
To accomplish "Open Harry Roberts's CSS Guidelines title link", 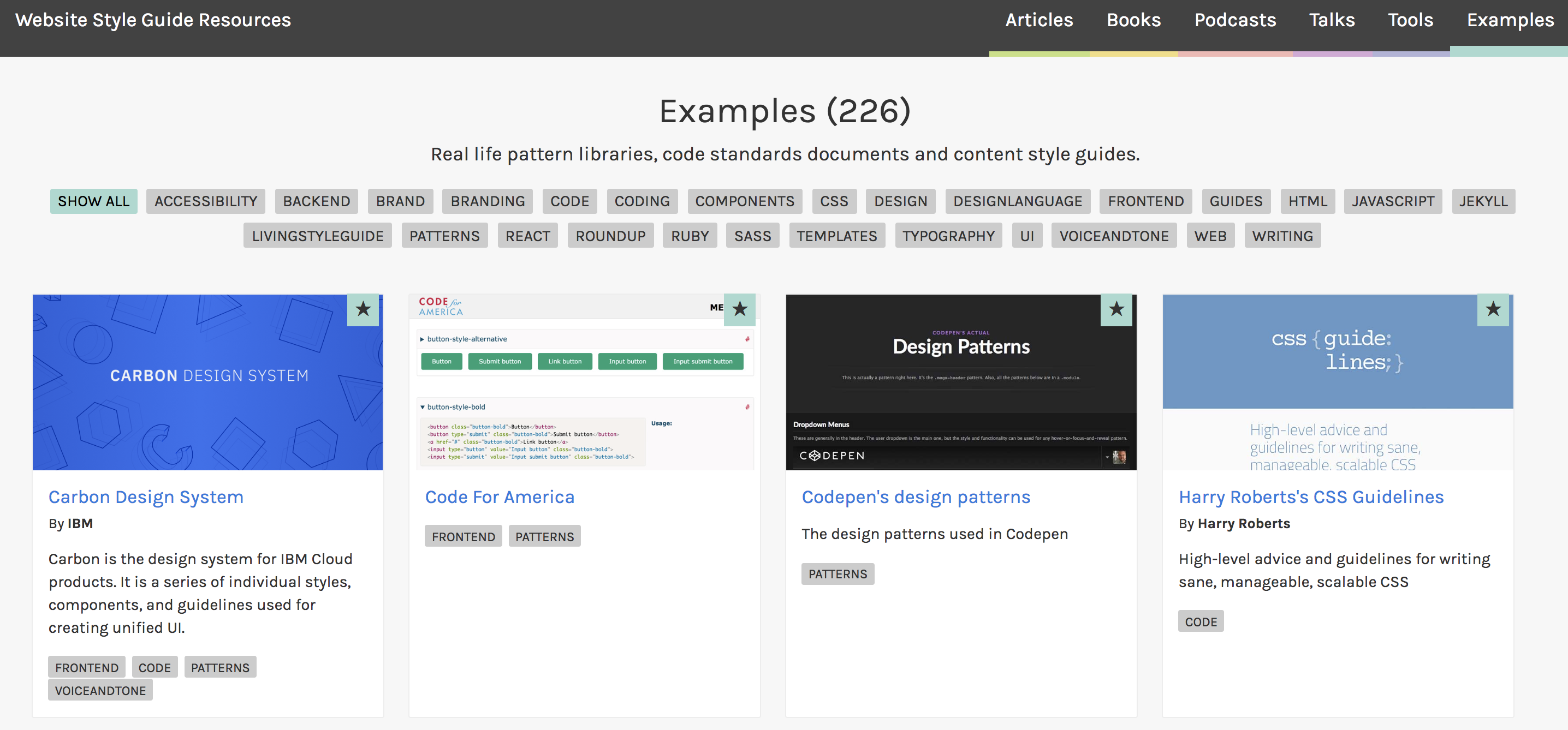I will pos(1311,498).
